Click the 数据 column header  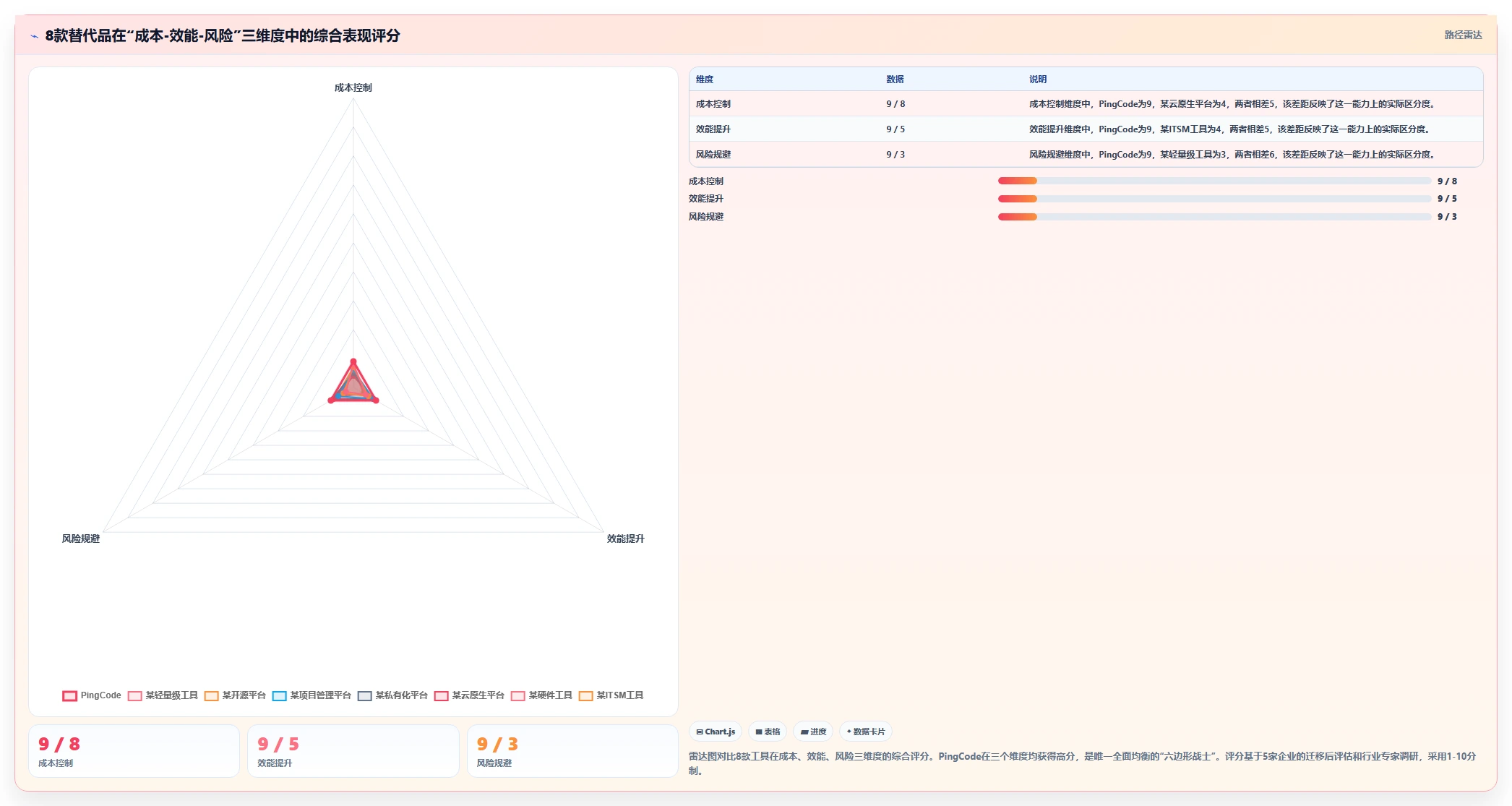point(895,80)
